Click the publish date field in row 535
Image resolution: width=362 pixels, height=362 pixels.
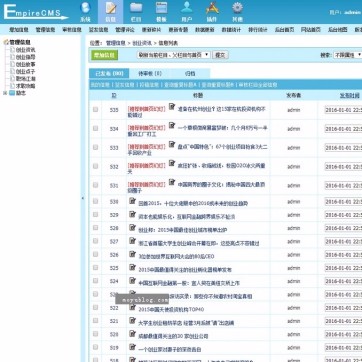click(343, 110)
